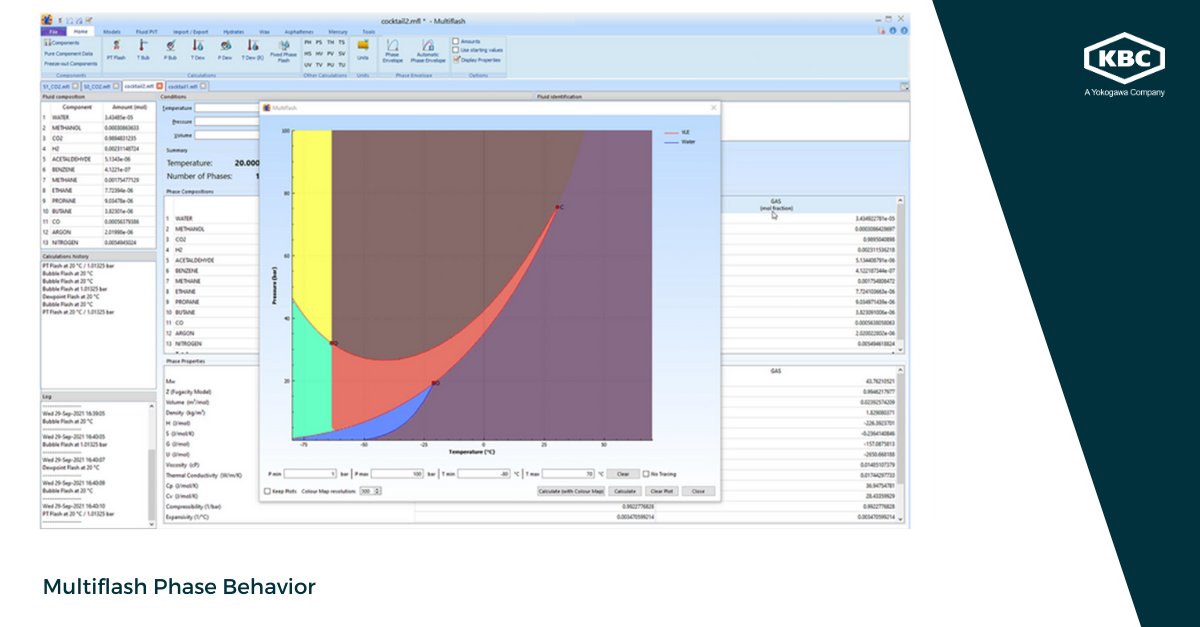Run the P Dew calculation
Image resolution: width=1200 pixels, height=627 pixels.
click(x=225, y=50)
